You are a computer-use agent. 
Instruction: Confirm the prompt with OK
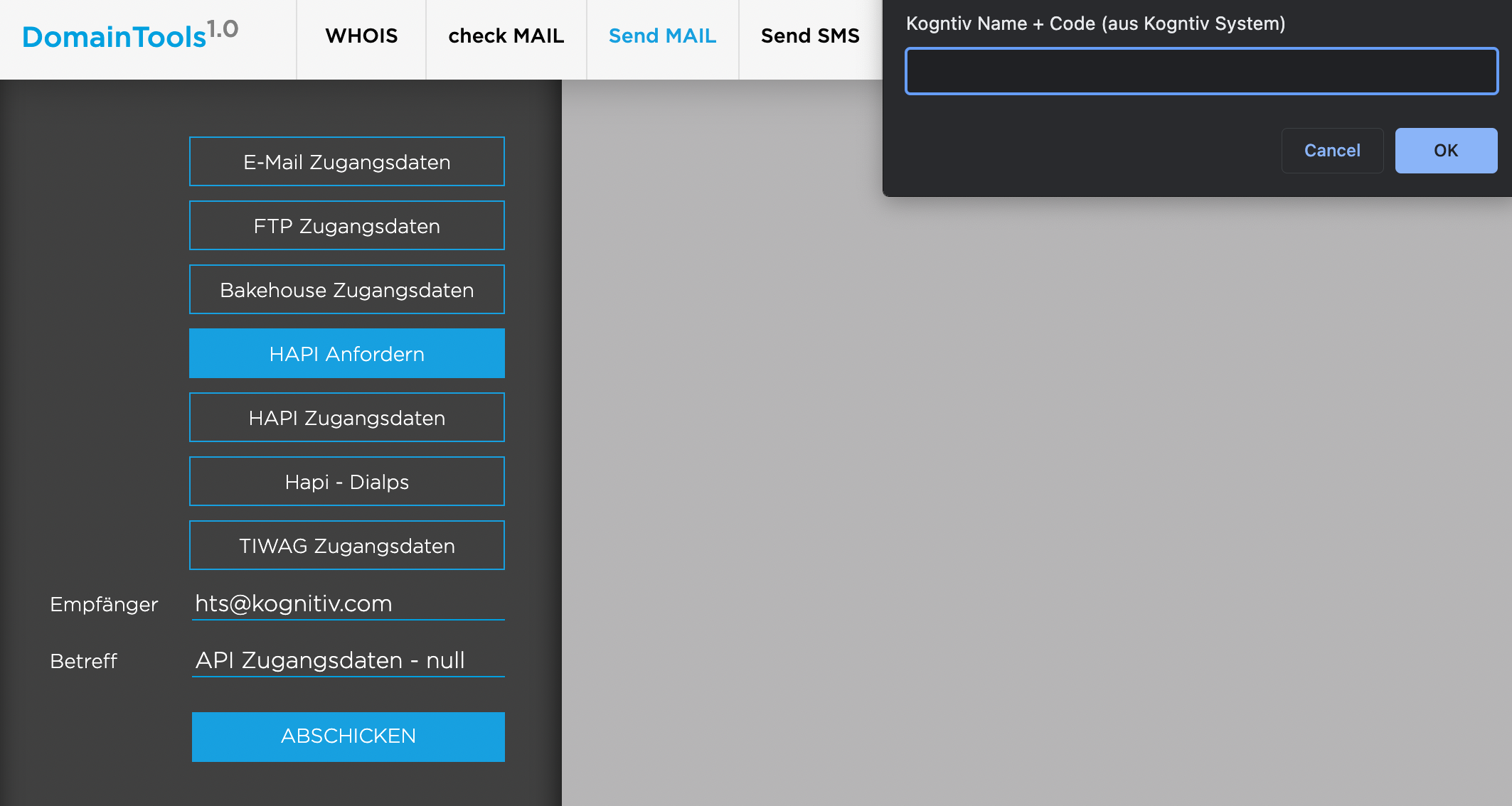[1445, 151]
